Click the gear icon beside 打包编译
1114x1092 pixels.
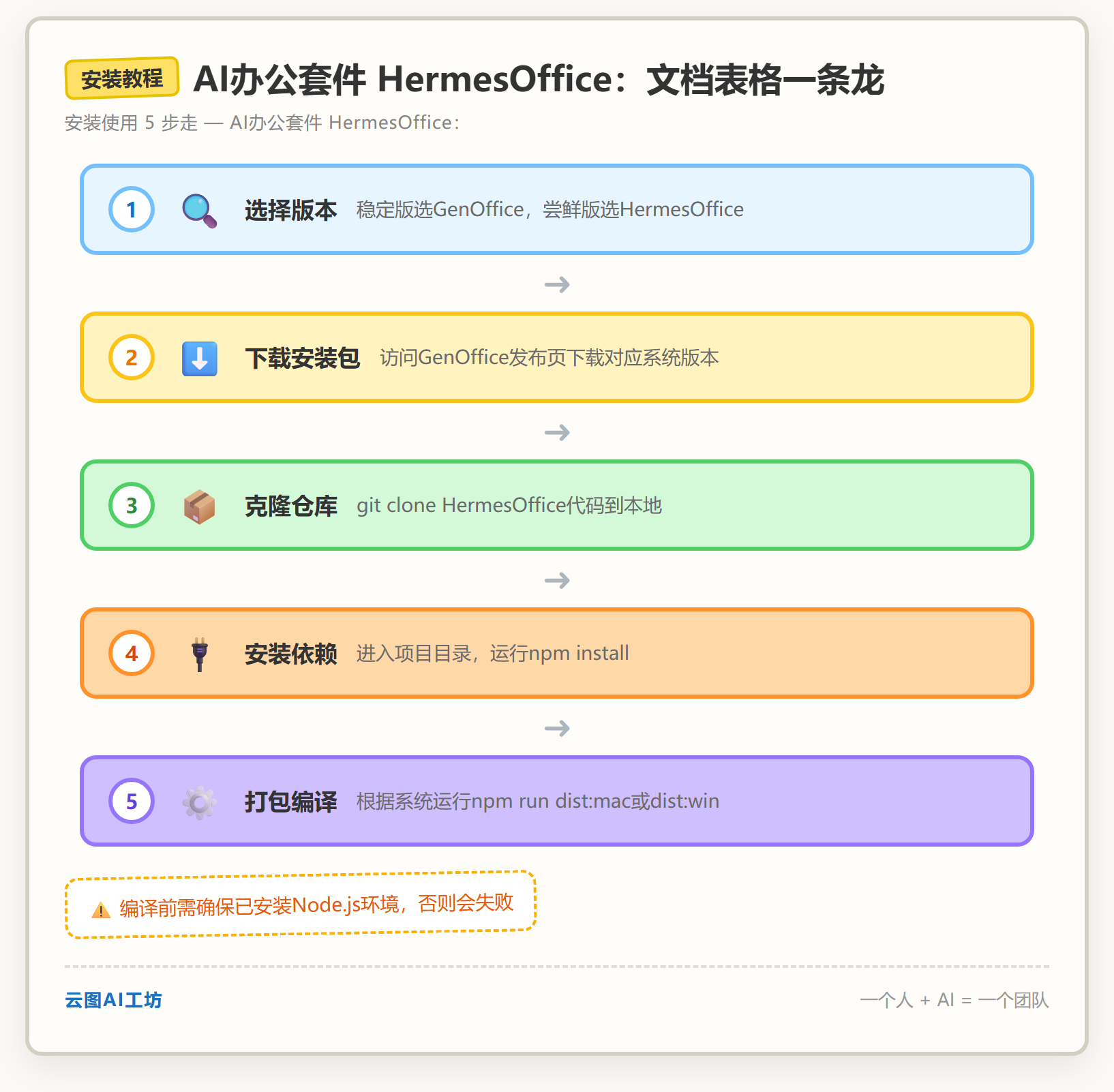click(x=200, y=802)
